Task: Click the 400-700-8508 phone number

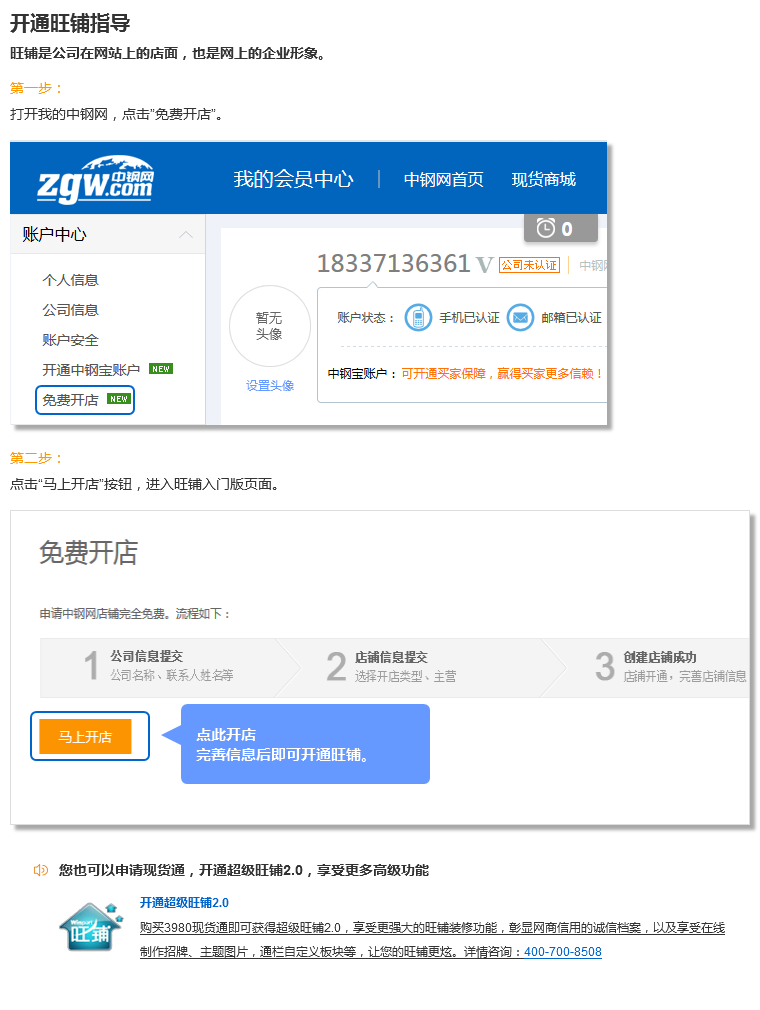Action: (x=562, y=952)
